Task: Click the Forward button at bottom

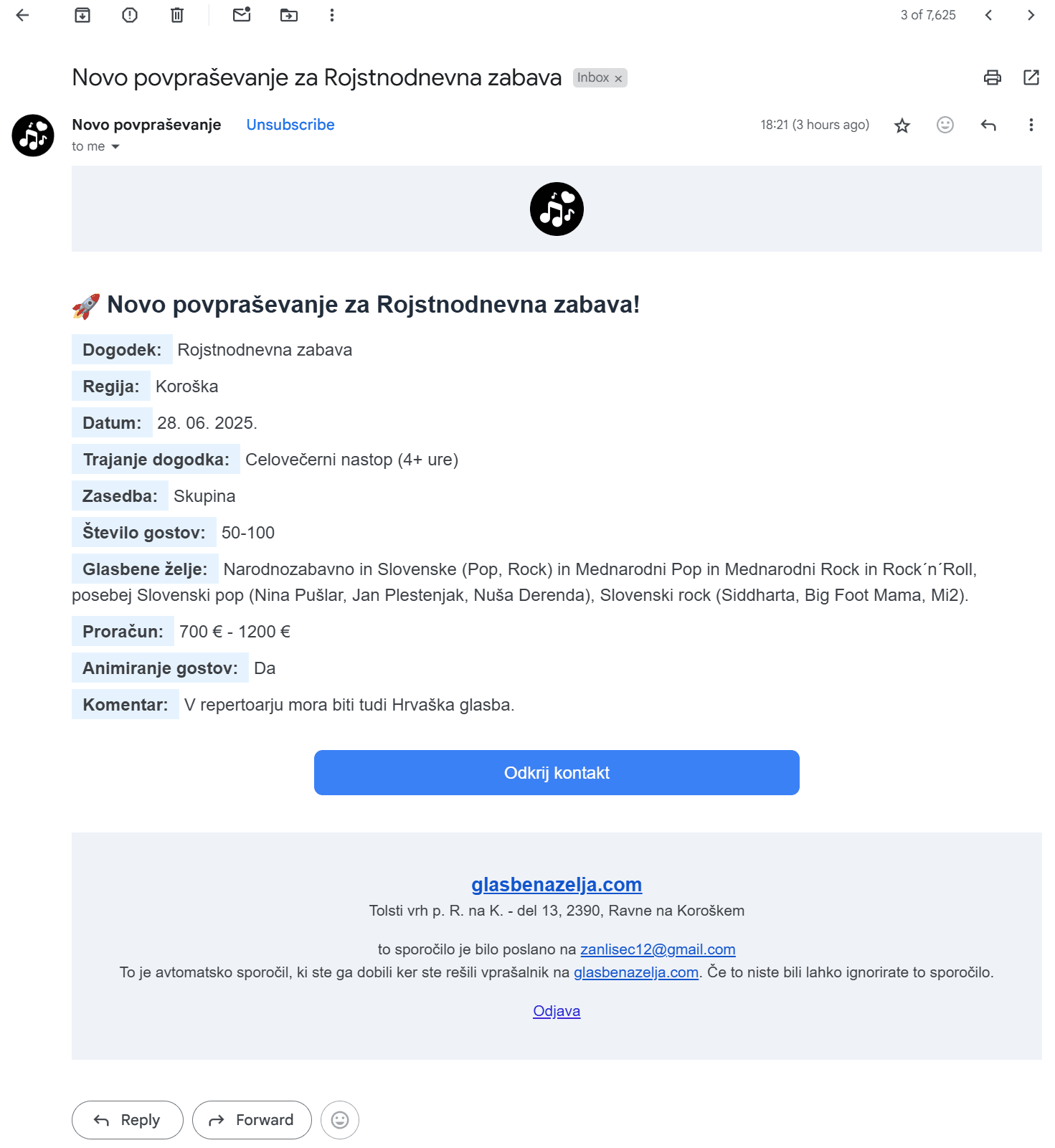Action: pyautogui.click(x=252, y=1120)
